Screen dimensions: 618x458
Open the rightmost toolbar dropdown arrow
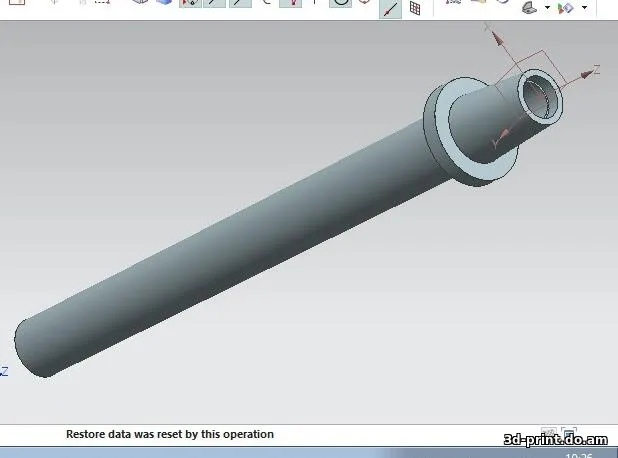584,8
